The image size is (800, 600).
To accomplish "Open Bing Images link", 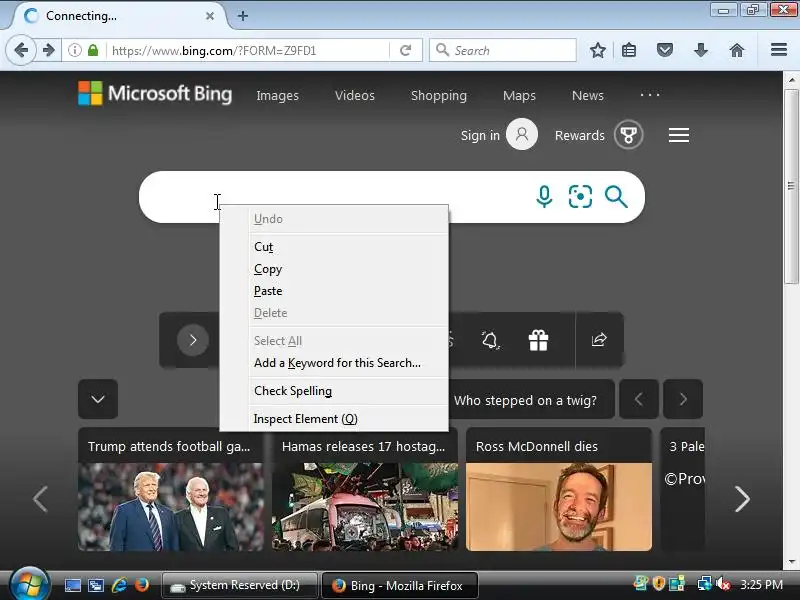I will click(278, 95).
